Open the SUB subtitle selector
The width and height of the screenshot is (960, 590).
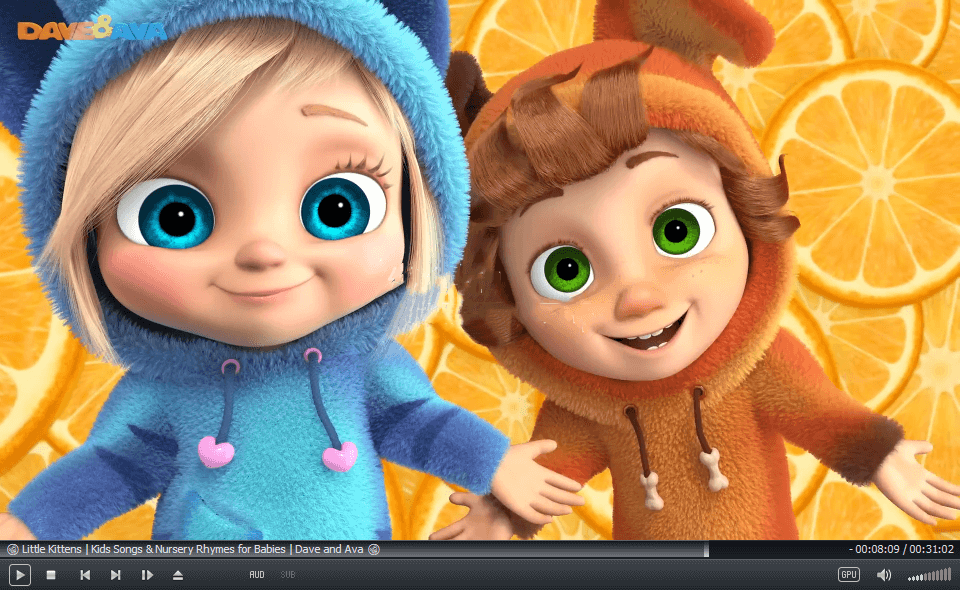pos(288,575)
